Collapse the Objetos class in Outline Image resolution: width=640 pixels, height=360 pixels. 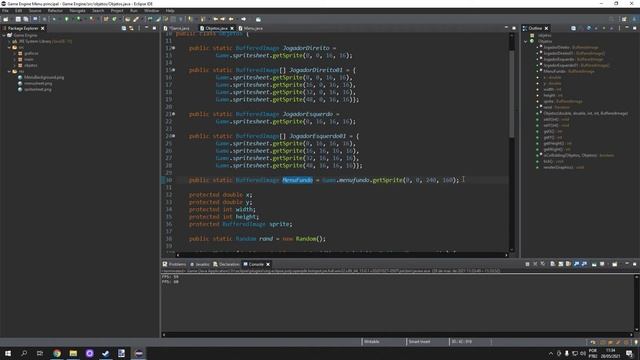[526, 41]
